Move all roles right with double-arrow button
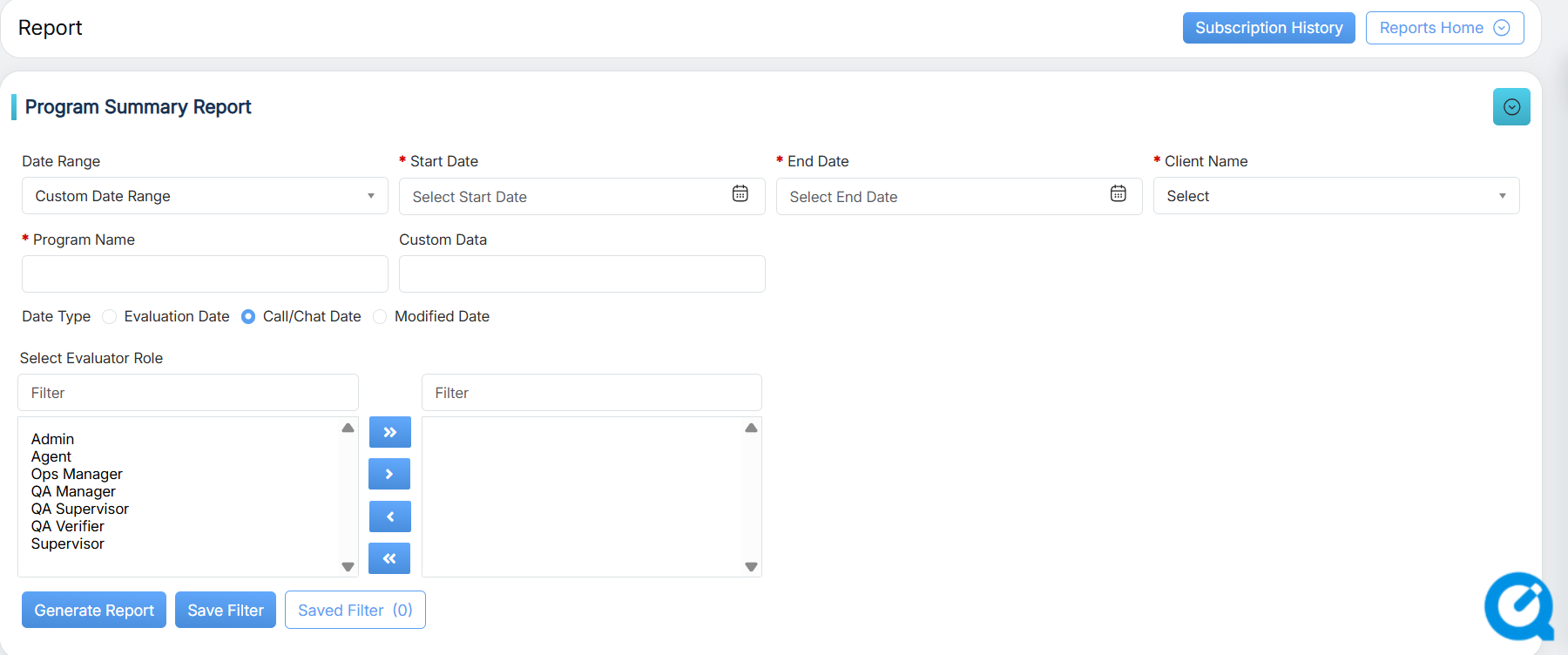 [389, 432]
